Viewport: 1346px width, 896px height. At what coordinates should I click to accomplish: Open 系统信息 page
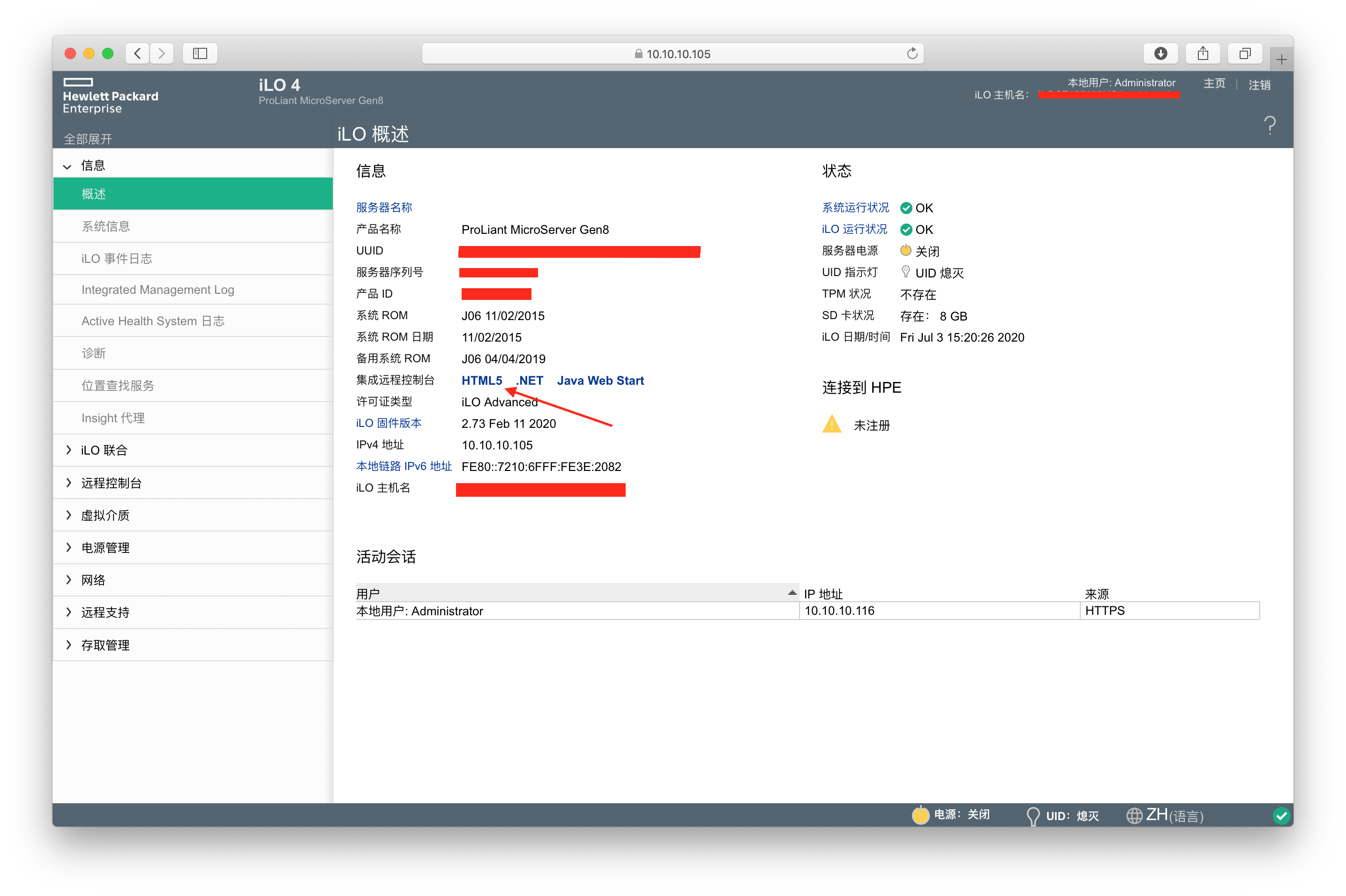coord(193,226)
